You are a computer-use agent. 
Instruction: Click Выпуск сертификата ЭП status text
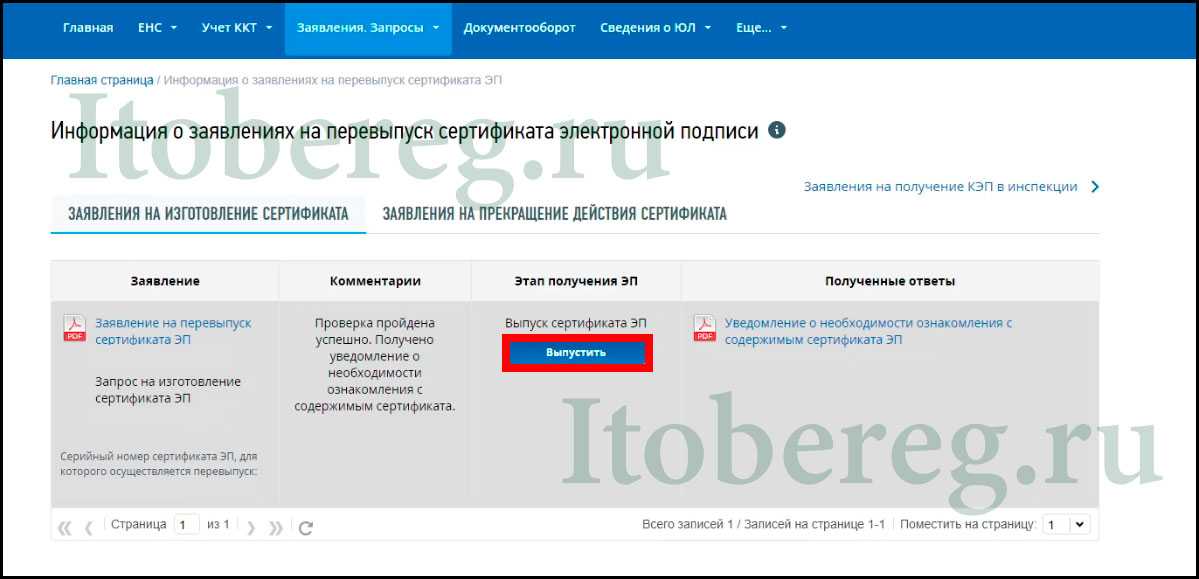576,323
